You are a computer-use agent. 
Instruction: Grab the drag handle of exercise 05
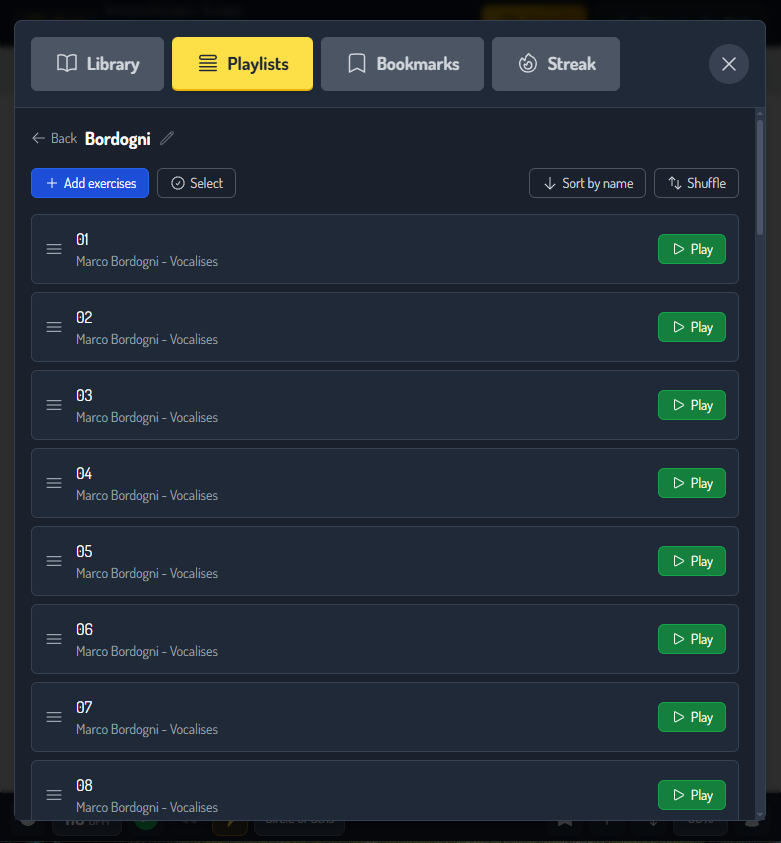54,561
